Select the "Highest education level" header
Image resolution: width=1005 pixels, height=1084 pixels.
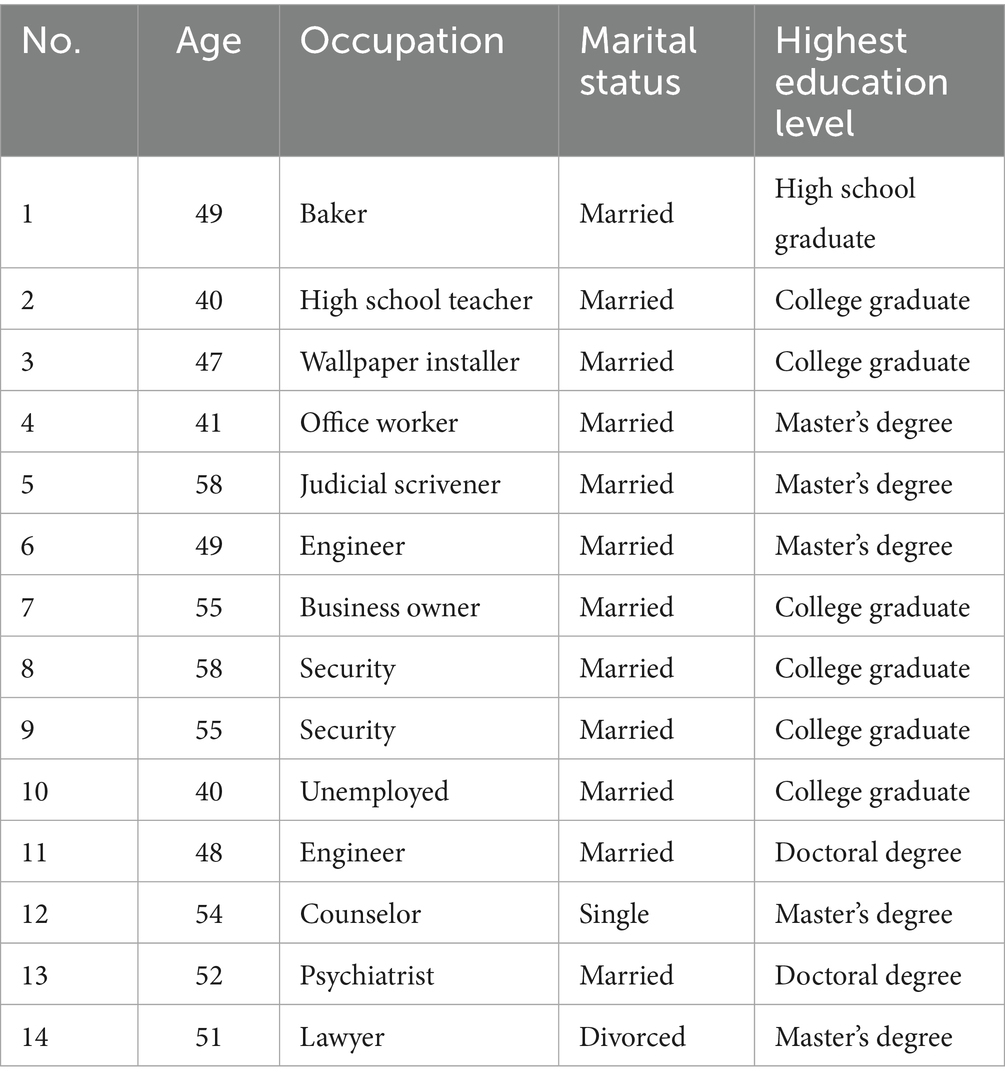coord(861,80)
